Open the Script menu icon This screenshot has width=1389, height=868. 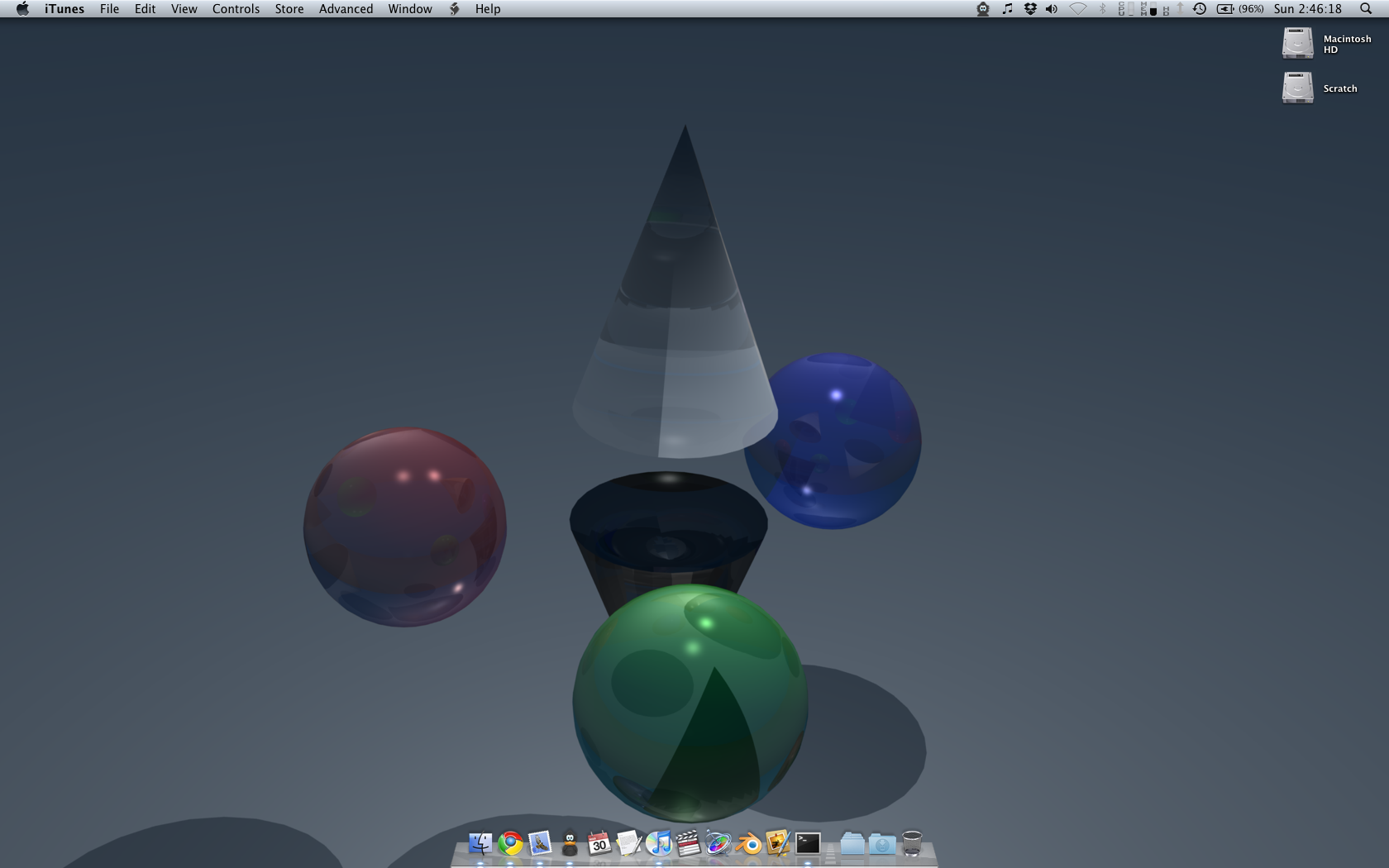click(454, 9)
